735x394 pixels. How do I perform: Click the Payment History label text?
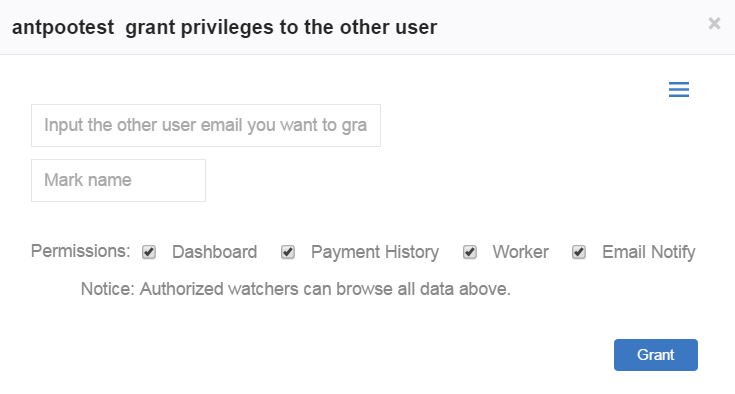tap(375, 252)
